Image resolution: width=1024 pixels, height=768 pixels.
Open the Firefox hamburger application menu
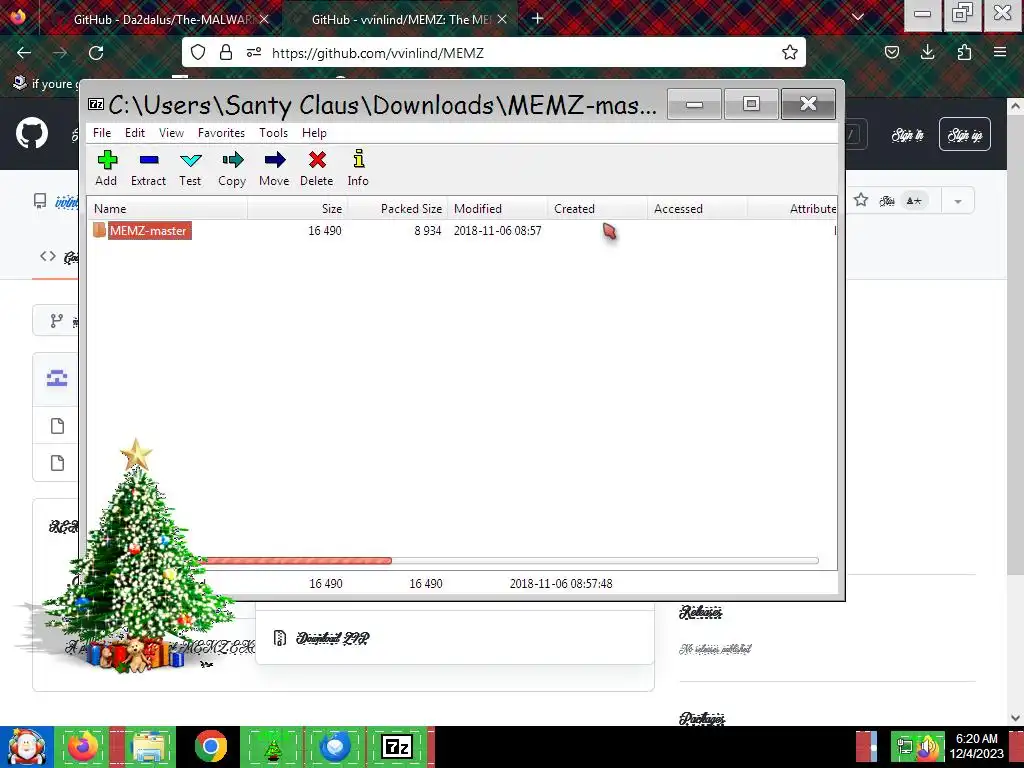[x=1000, y=52]
